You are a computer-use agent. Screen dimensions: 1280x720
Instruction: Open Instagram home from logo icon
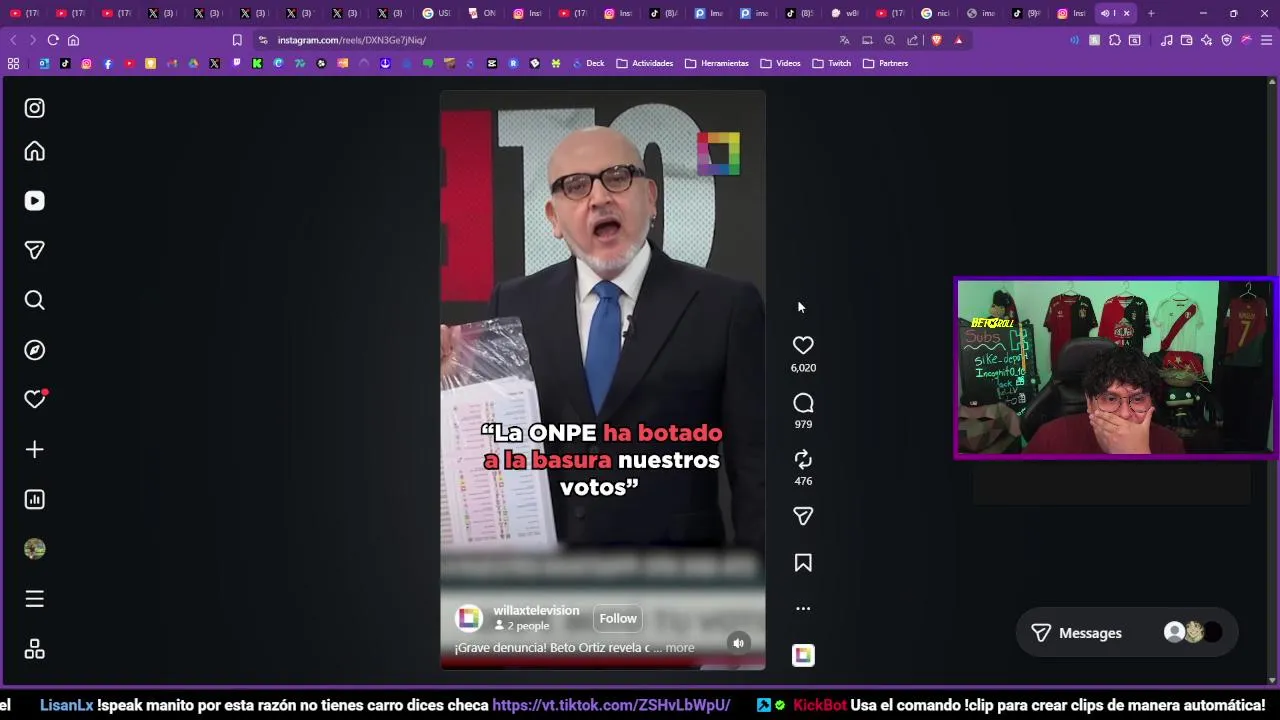(x=35, y=108)
